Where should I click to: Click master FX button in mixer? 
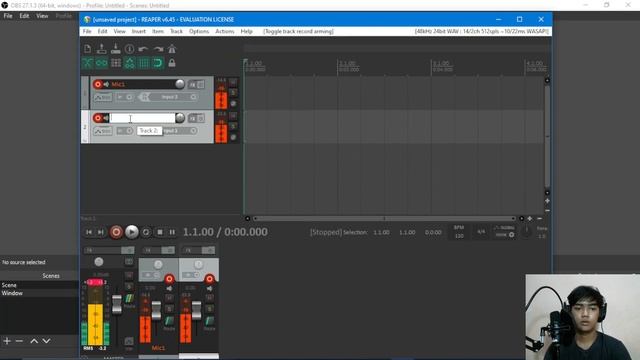tap(103, 250)
